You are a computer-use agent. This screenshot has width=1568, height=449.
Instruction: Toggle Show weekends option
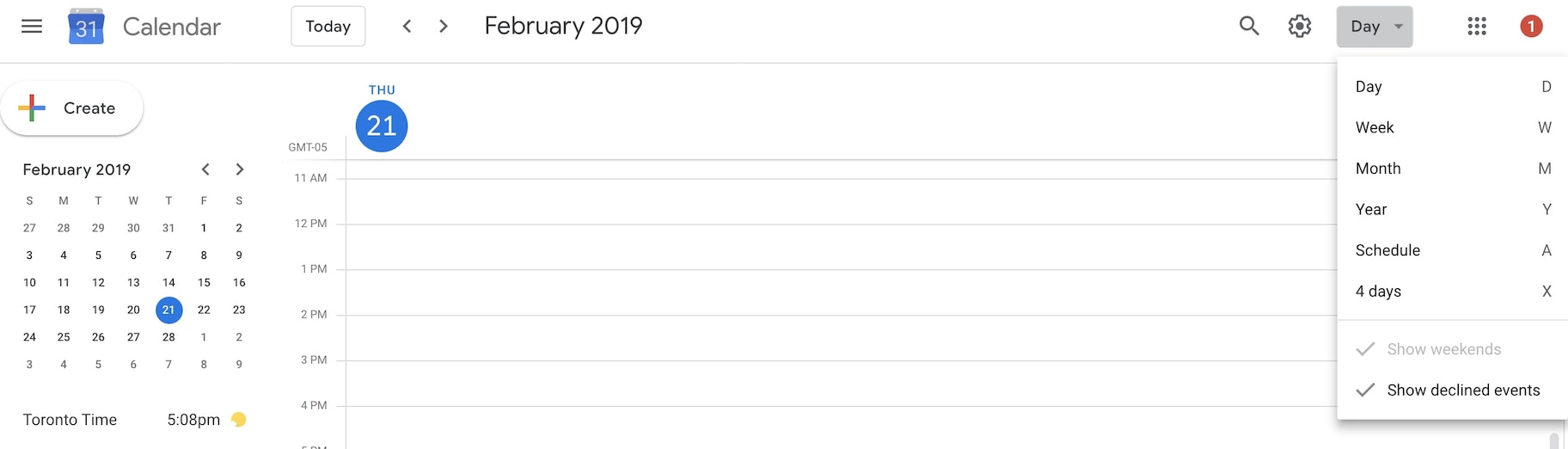[1443, 349]
